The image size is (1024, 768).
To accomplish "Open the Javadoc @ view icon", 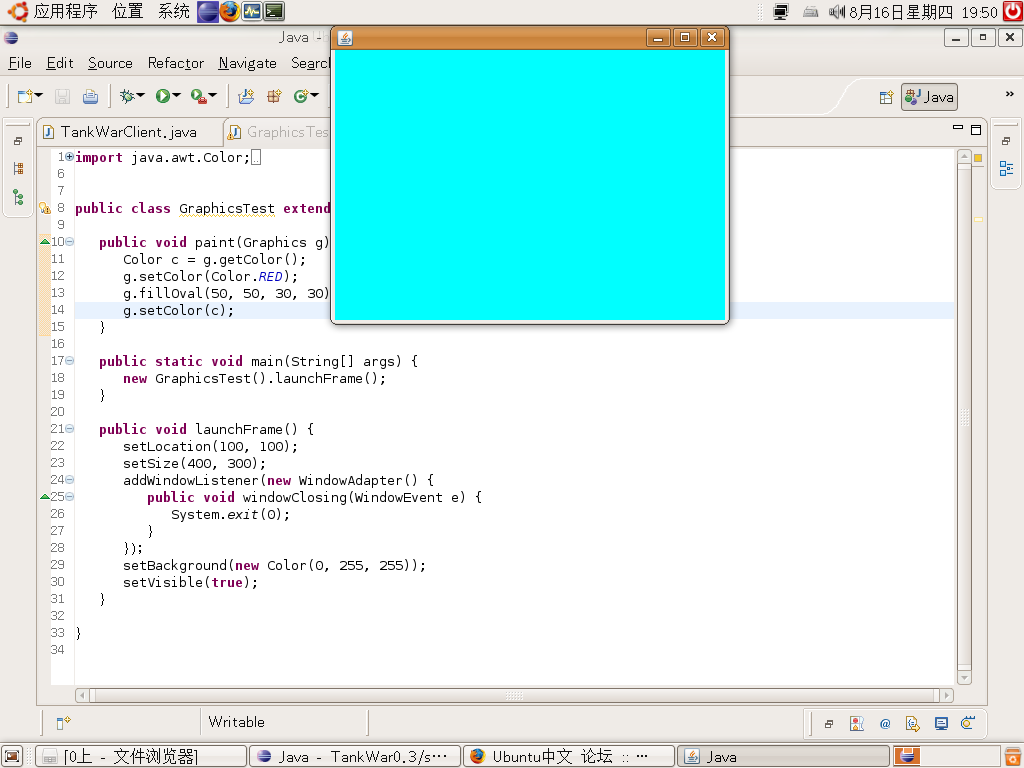I will (885, 724).
